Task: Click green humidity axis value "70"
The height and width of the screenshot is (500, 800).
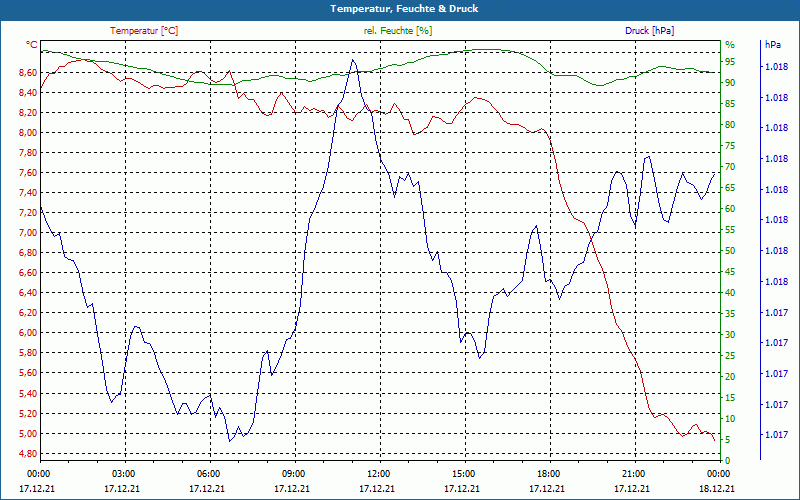Action: coord(730,167)
